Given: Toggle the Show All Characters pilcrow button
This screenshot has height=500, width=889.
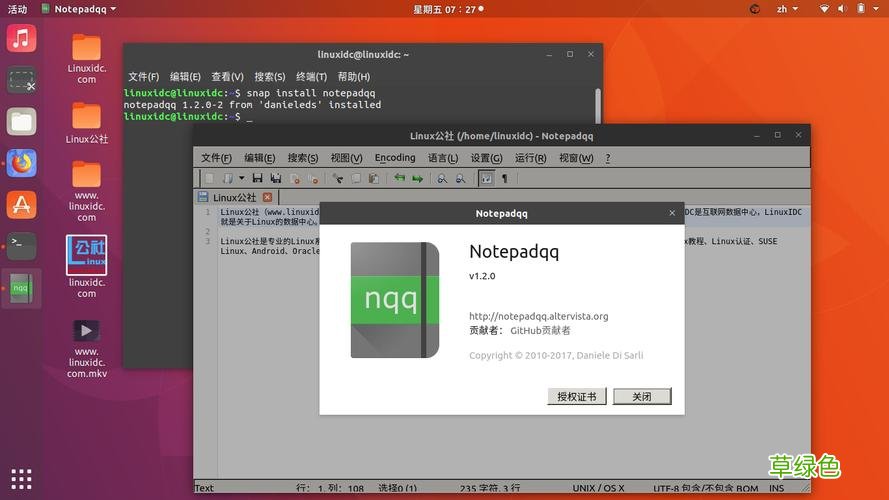Looking at the screenshot, I should (505, 179).
